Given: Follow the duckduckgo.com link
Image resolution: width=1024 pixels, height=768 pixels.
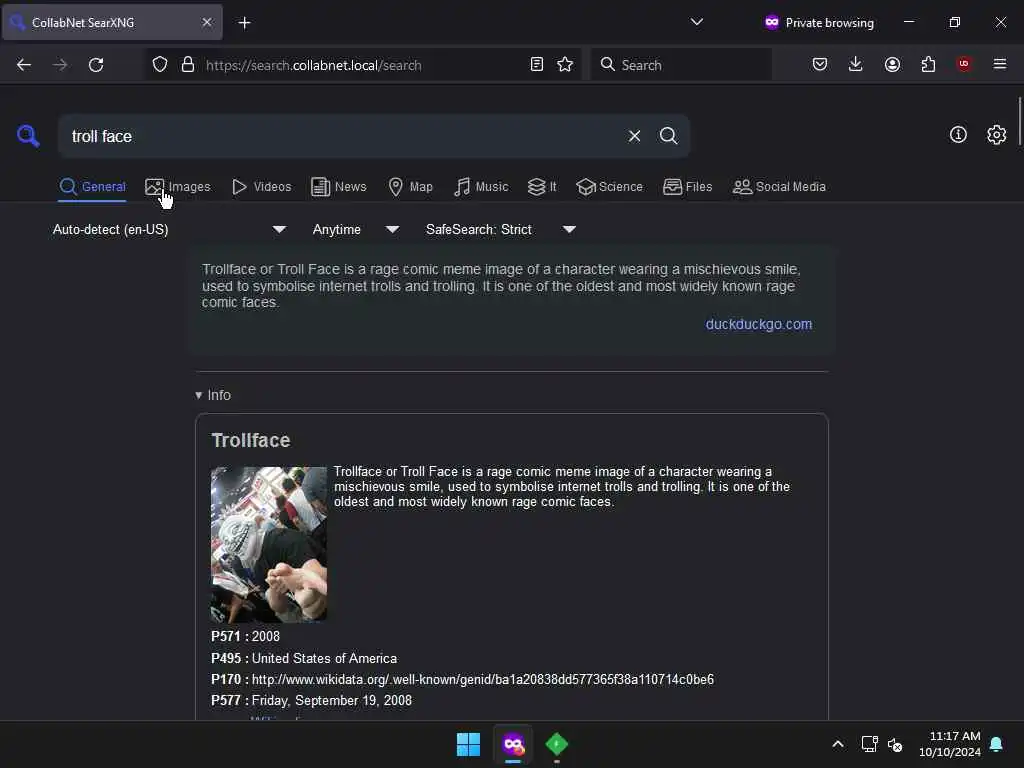Looking at the screenshot, I should pyautogui.click(x=758, y=324).
